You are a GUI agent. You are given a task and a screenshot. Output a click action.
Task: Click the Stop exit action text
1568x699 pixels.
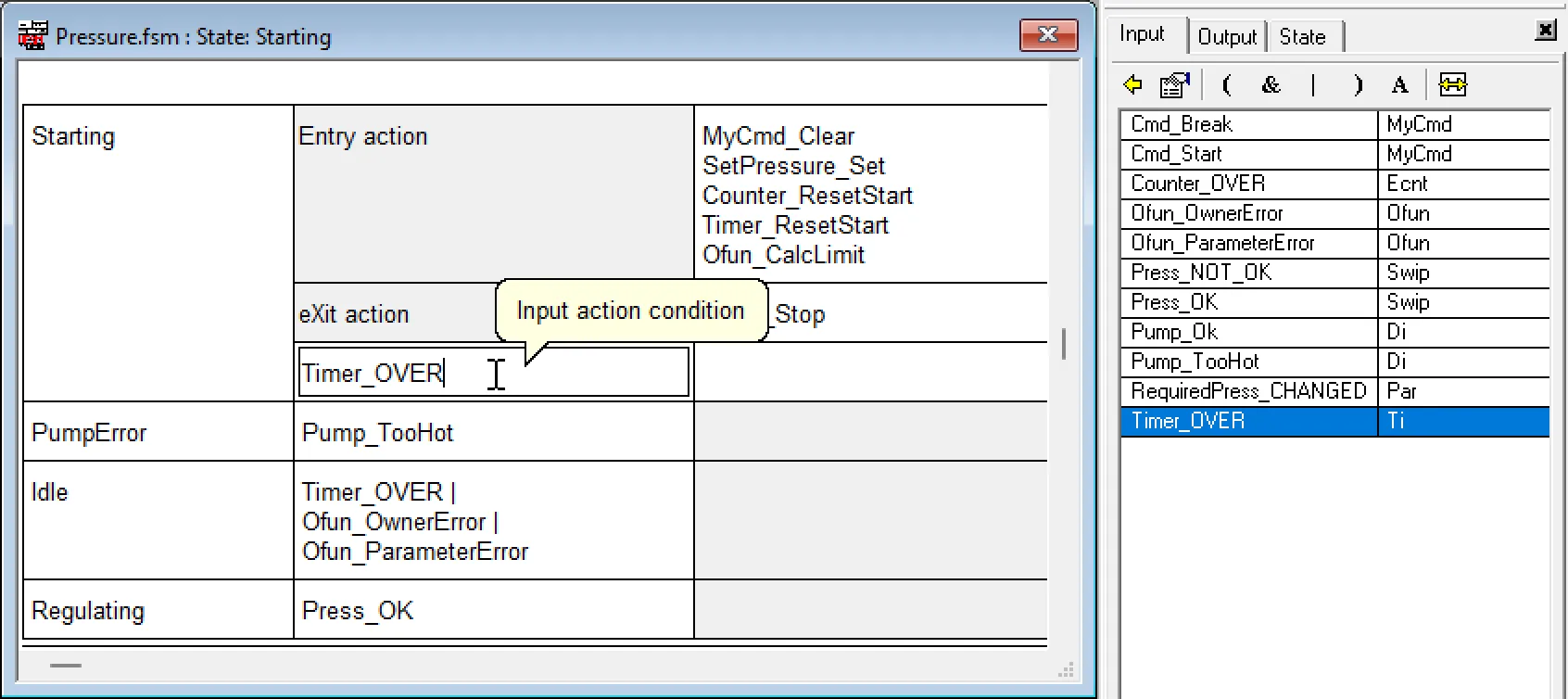[x=800, y=314]
